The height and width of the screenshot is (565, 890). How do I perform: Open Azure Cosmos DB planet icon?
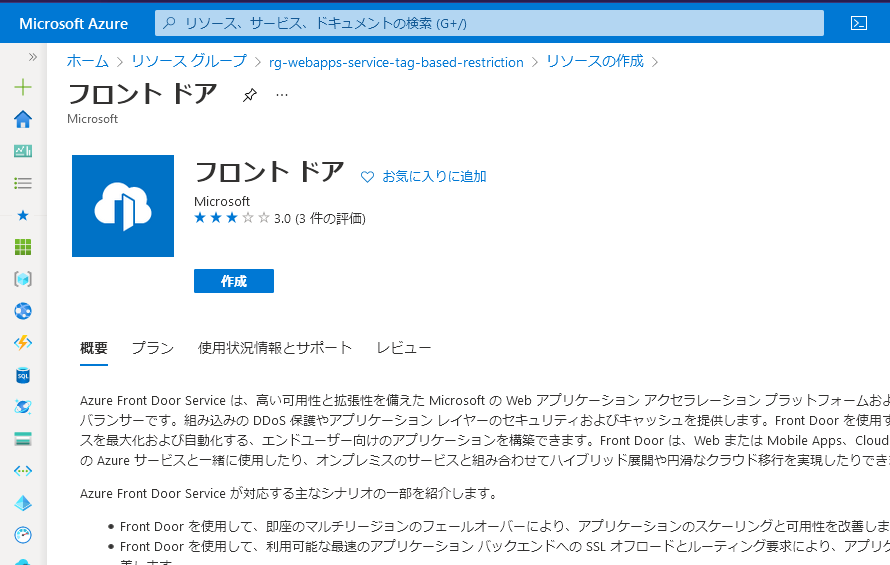point(23,407)
